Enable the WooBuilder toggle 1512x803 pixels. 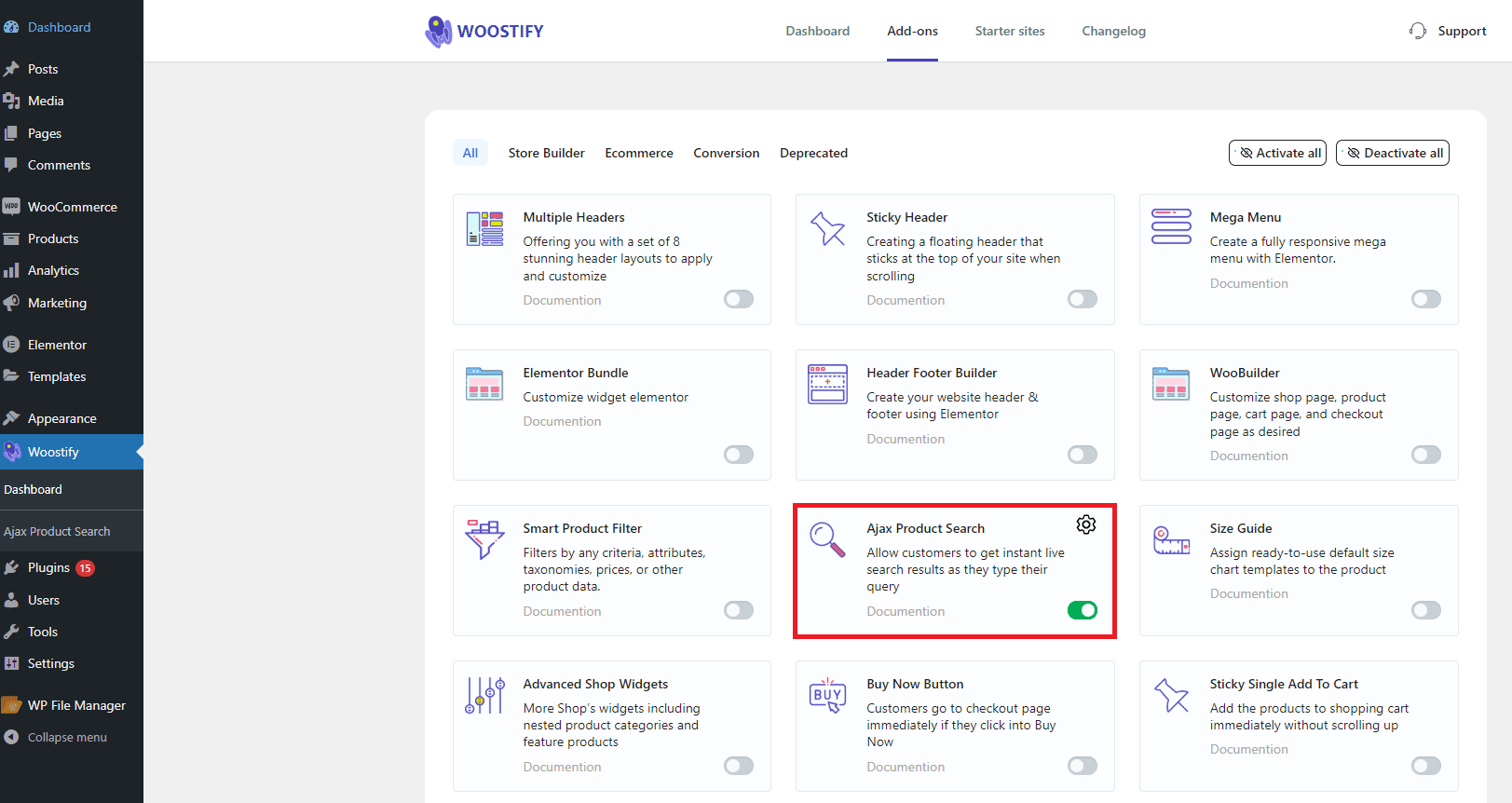point(1426,455)
